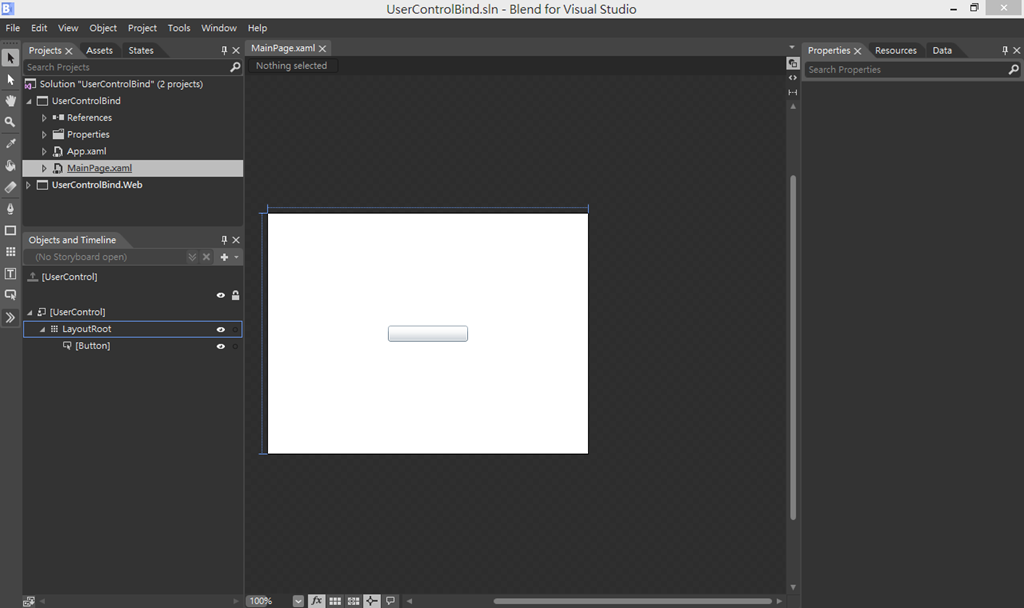Select the TextBlock text tool

click(x=10, y=273)
